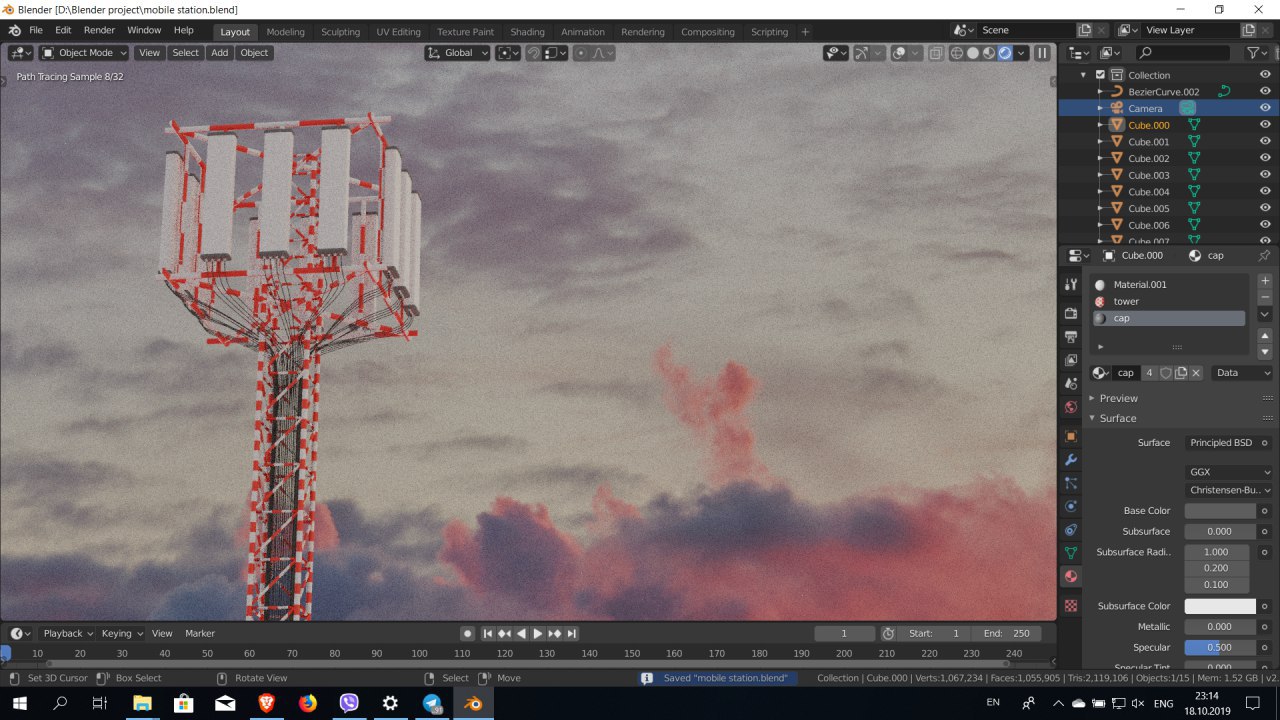
Task: Select Rendered viewport shading
Action: [x=1005, y=53]
